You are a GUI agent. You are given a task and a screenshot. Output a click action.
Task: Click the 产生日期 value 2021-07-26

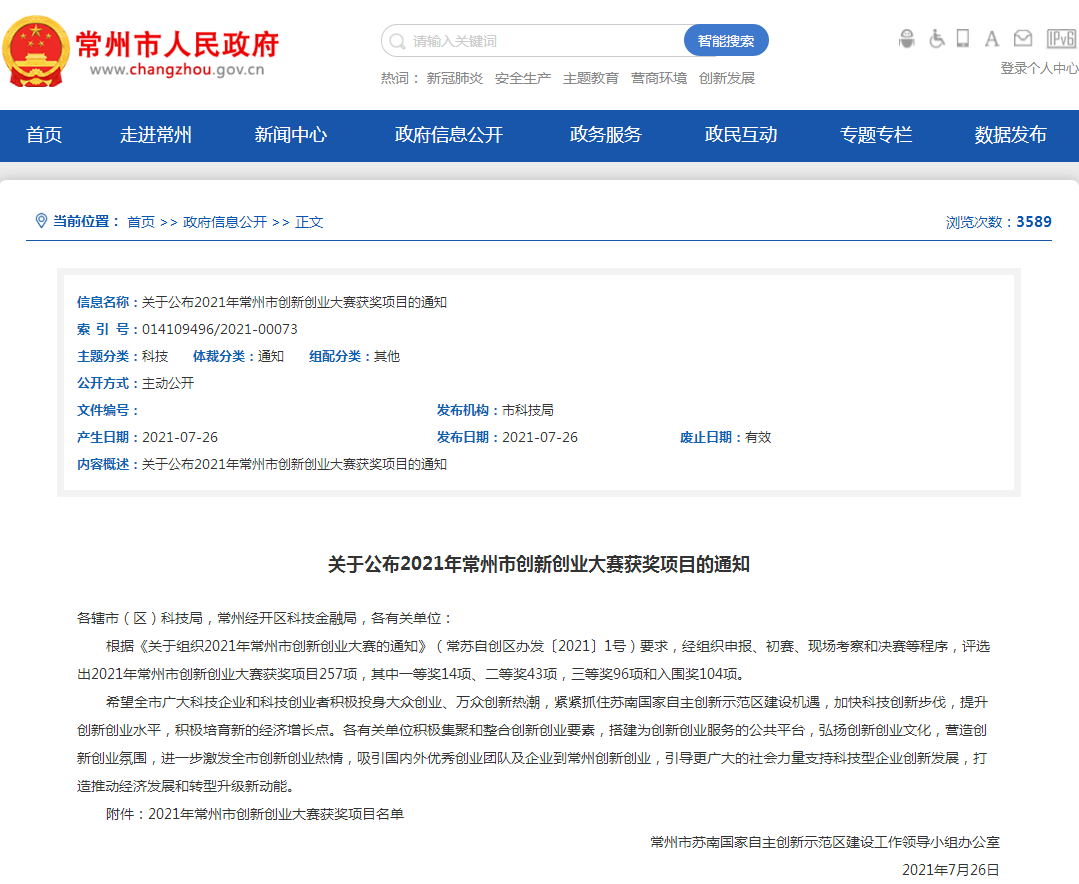pos(180,438)
